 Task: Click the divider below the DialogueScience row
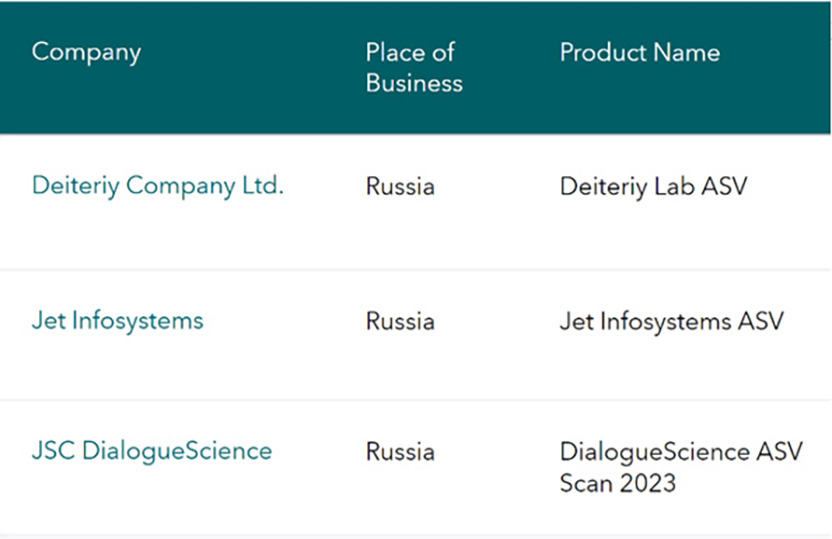pyautogui.click(x=415, y=534)
